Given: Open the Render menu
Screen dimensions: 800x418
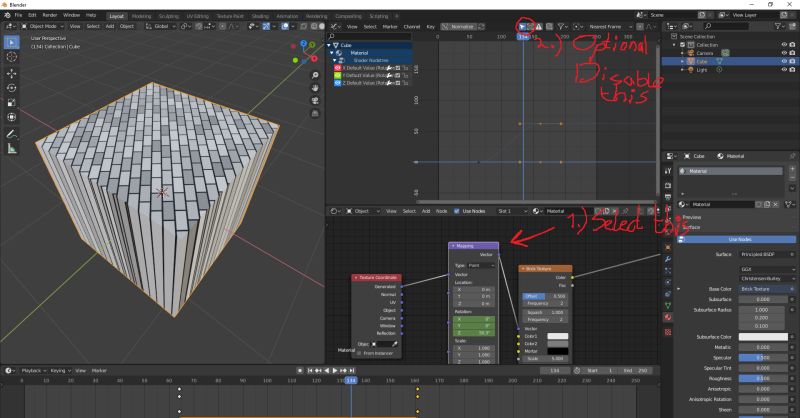Looking at the screenshot, I should (49, 15).
